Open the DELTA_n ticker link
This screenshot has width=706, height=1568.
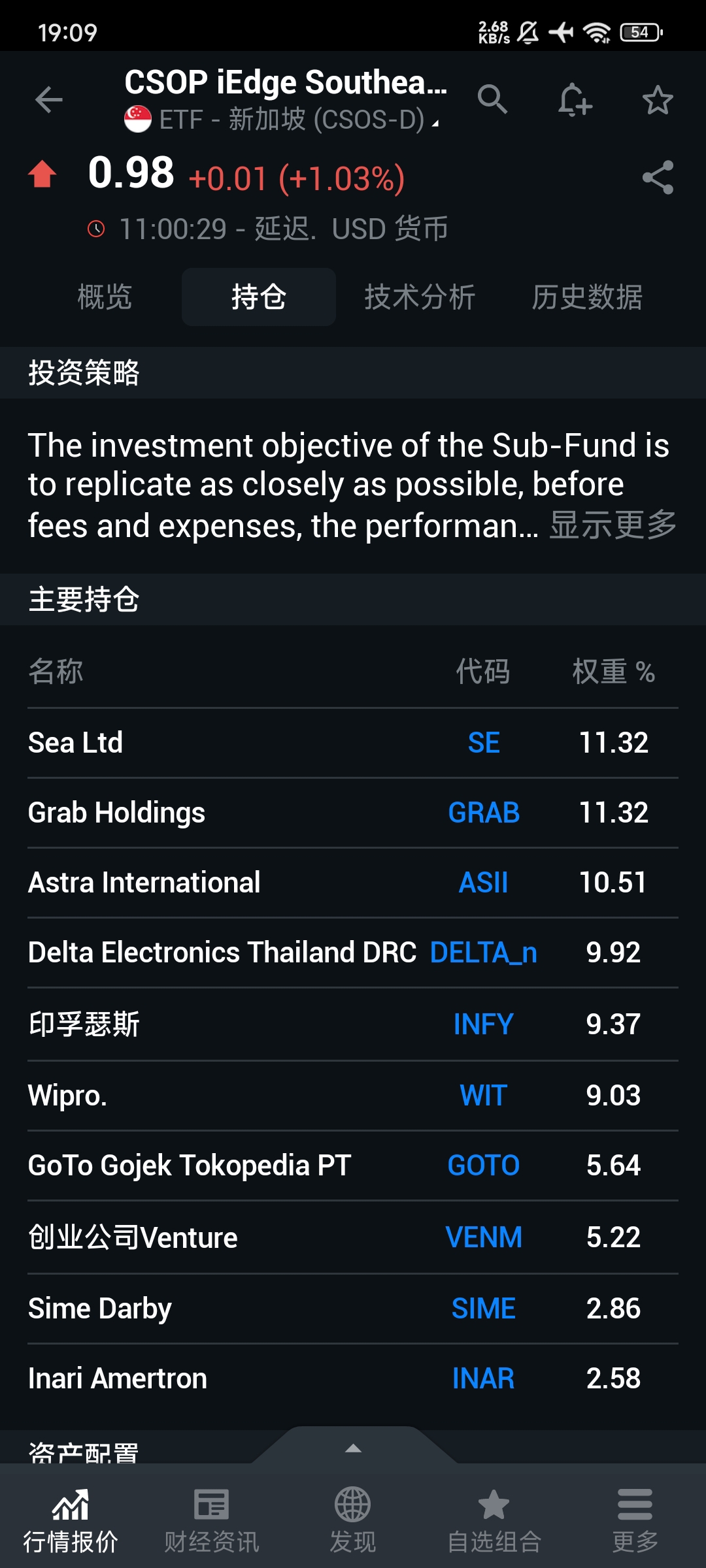pos(484,953)
